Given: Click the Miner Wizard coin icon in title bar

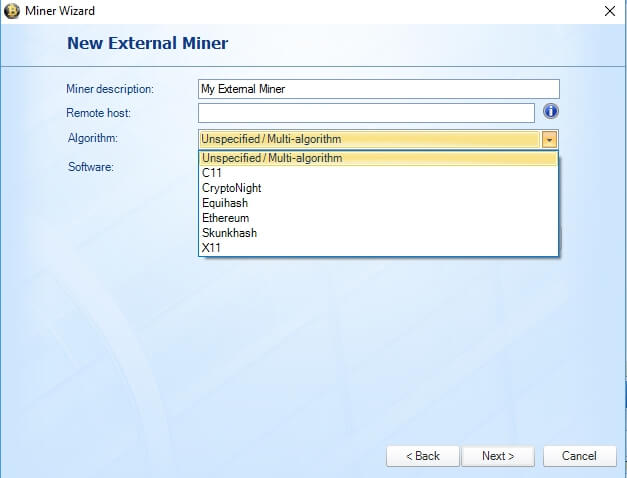Looking at the screenshot, I should (12, 11).
